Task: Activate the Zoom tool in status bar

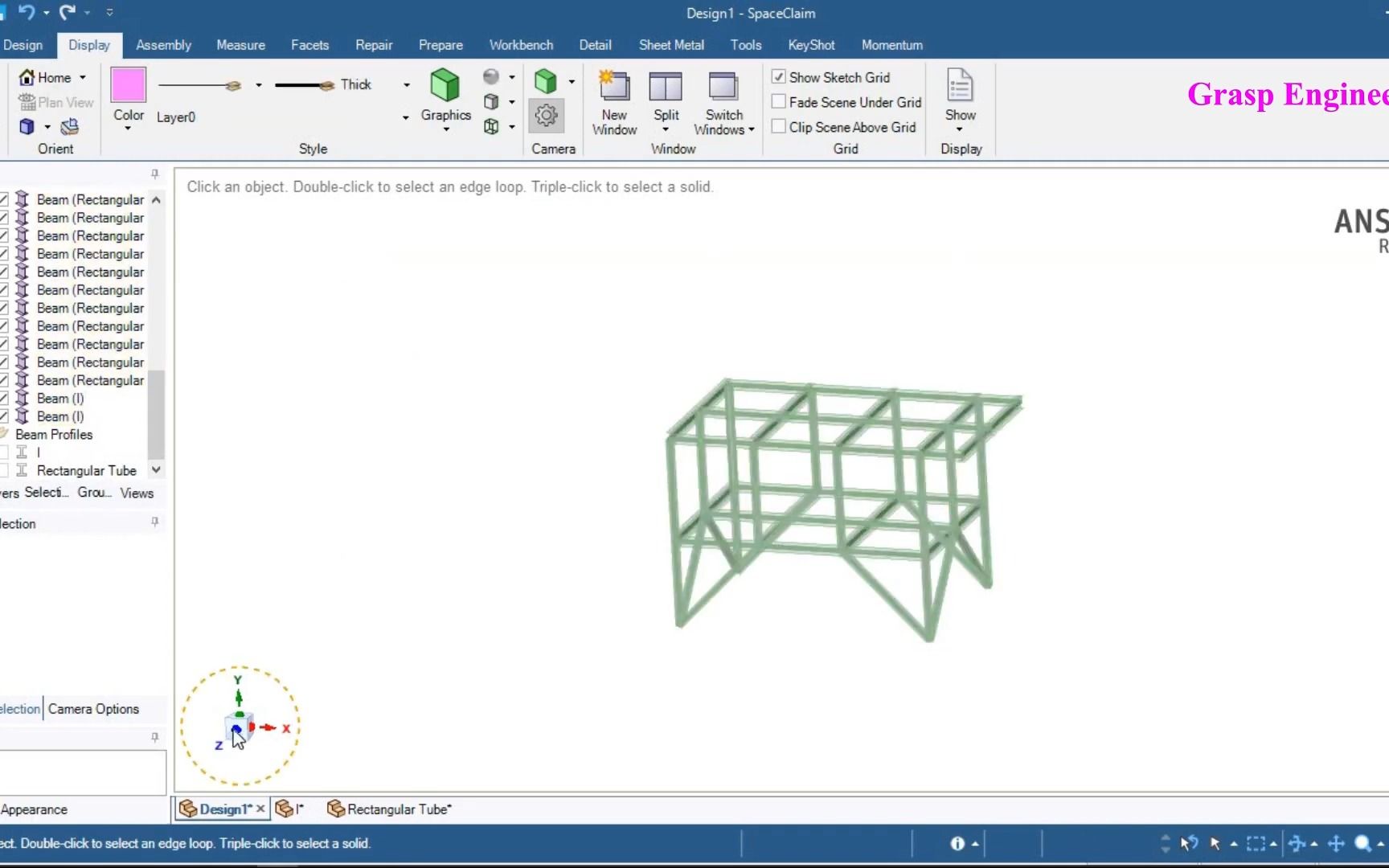Action: point(1364,843)
